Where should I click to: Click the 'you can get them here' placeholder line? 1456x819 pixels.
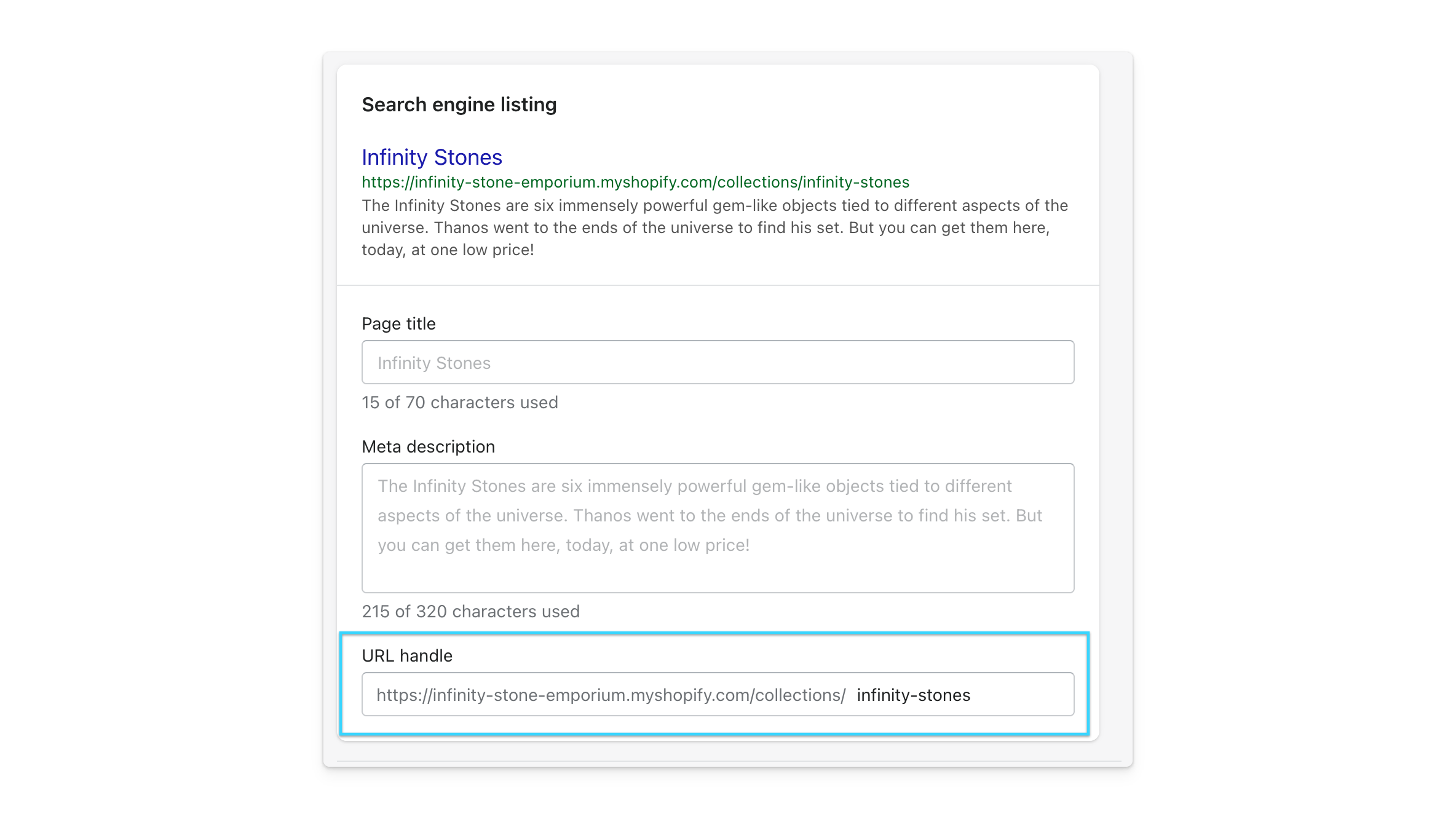563,545
